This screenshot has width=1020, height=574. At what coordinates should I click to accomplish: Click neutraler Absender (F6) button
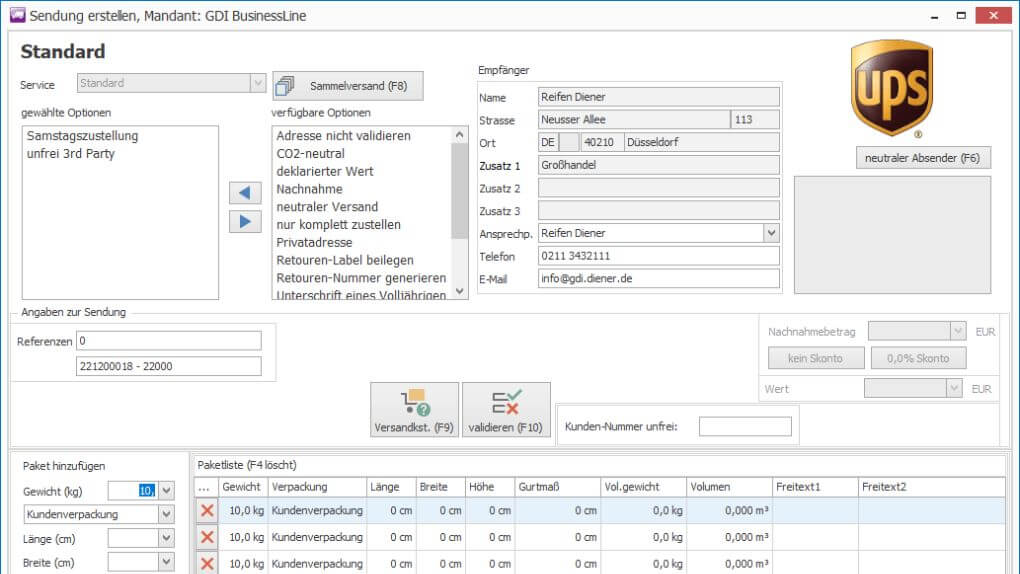(x=923, y=158)
